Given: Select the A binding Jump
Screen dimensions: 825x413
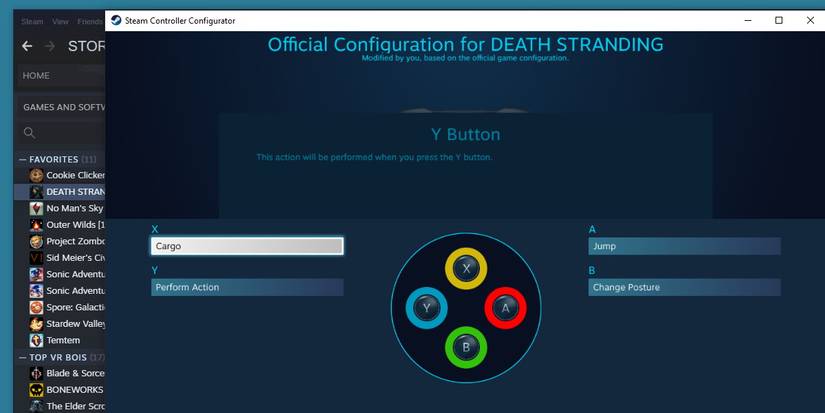Looking at the screenshot, I should [685, 246].
